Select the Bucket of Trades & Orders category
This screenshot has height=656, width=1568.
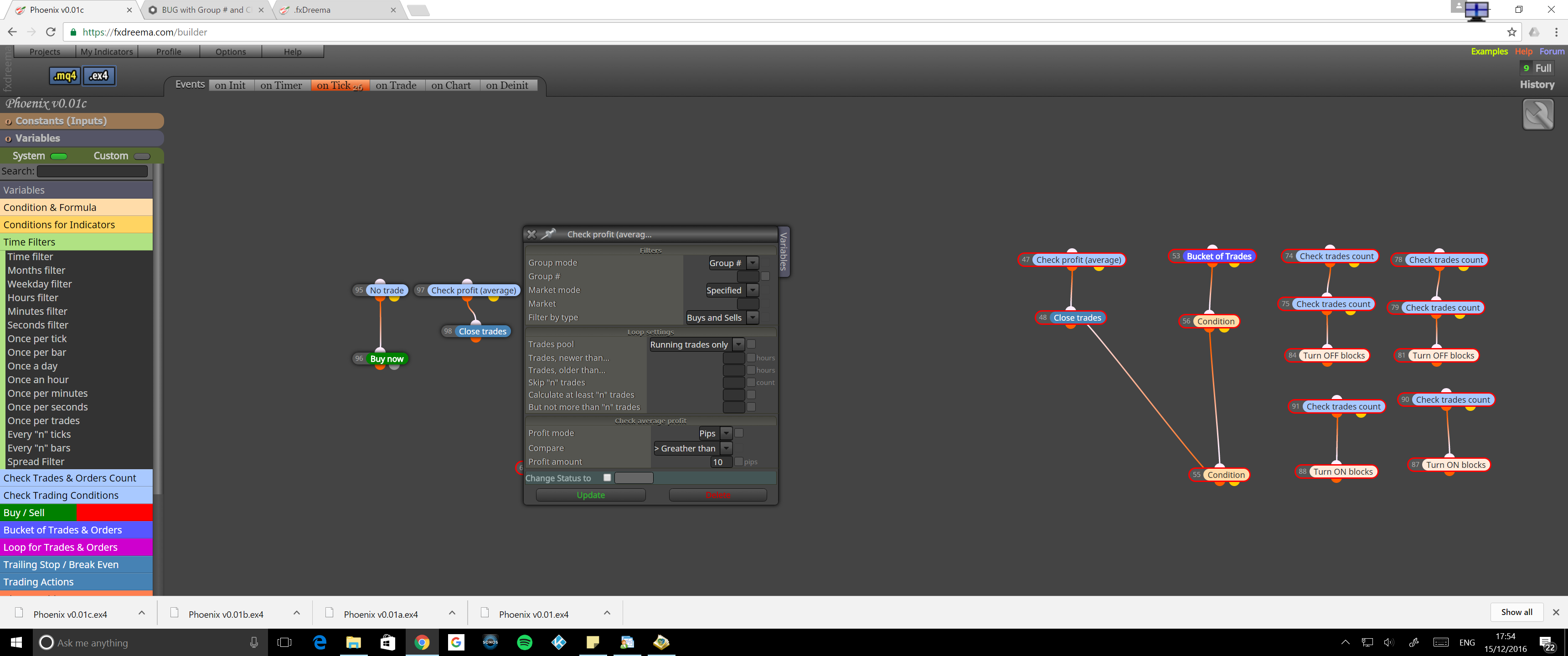(x=76, y=530)
